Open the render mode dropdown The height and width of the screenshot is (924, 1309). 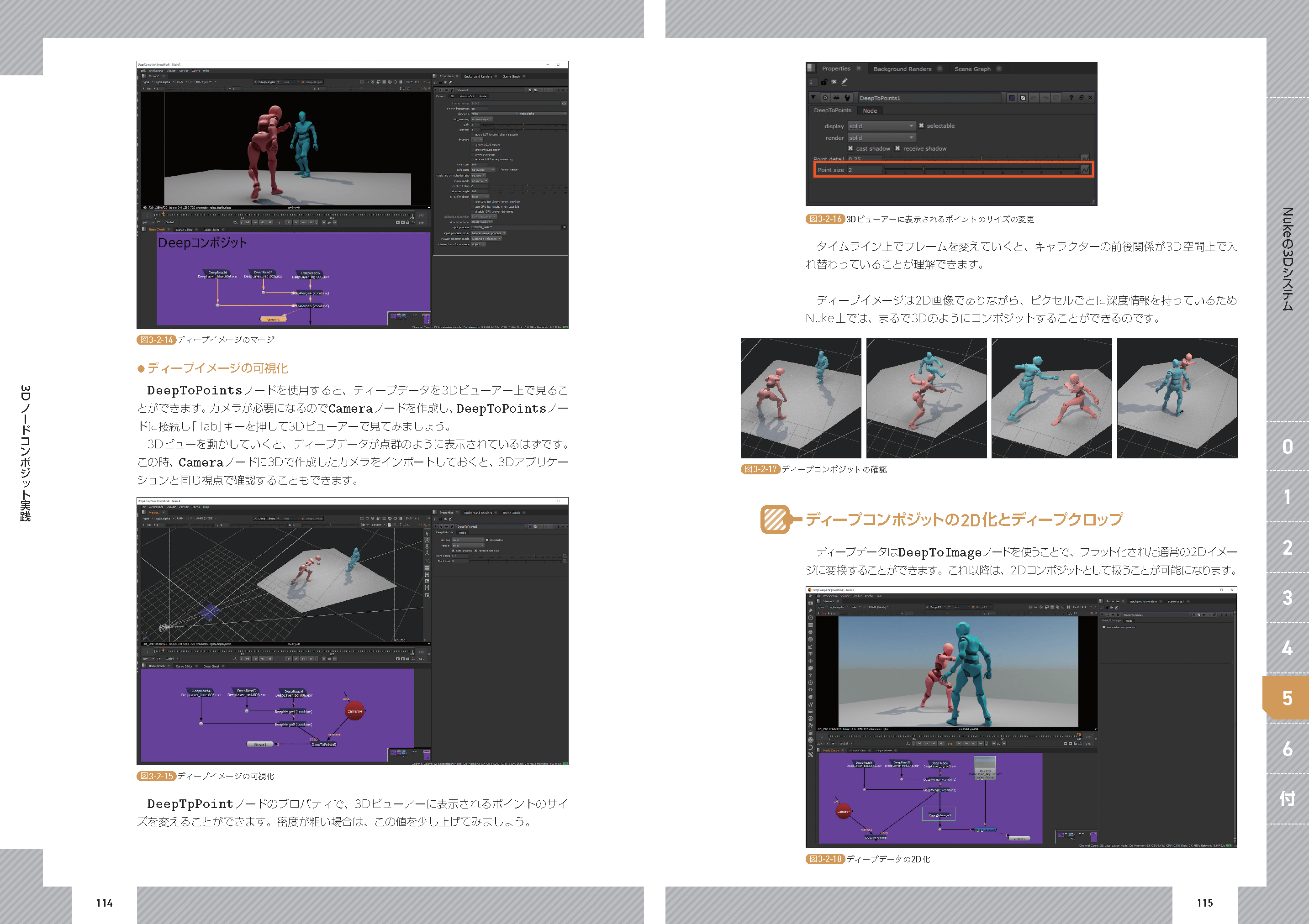(x=881, y=138)
